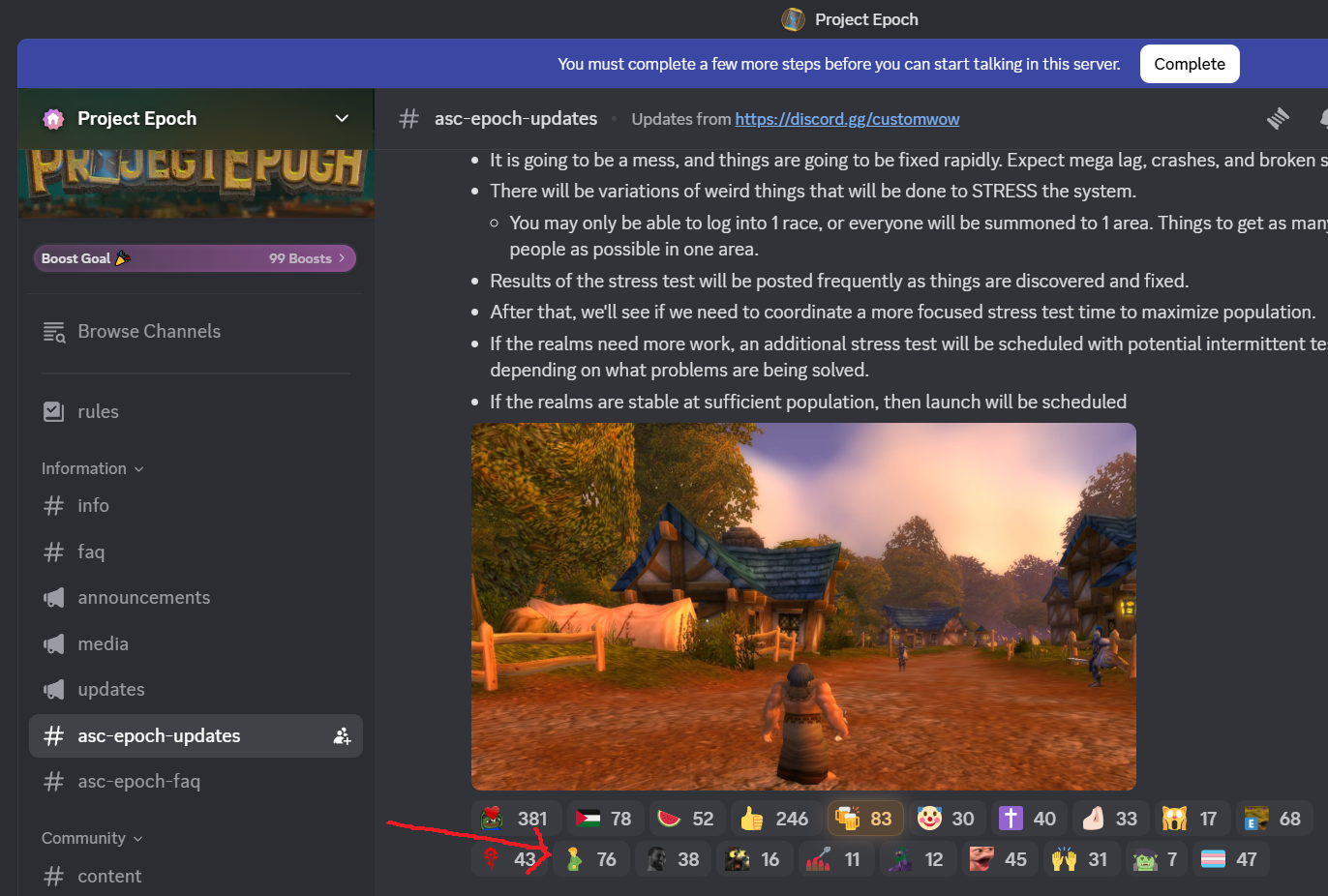1328x896 pixels.
Task: Click the hash icon beside content
Action: [54, 877]
